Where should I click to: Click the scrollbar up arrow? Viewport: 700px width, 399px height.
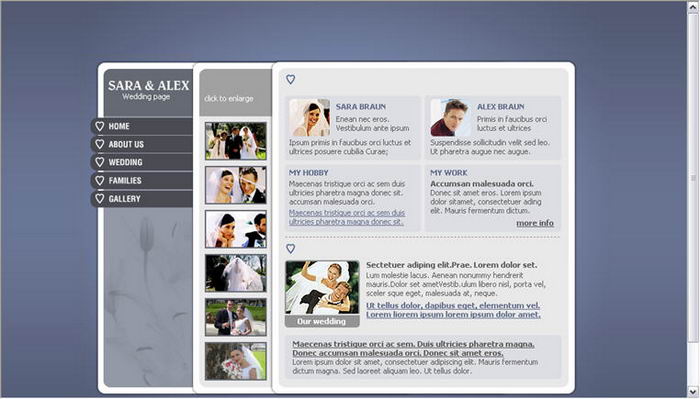[693, 8]
